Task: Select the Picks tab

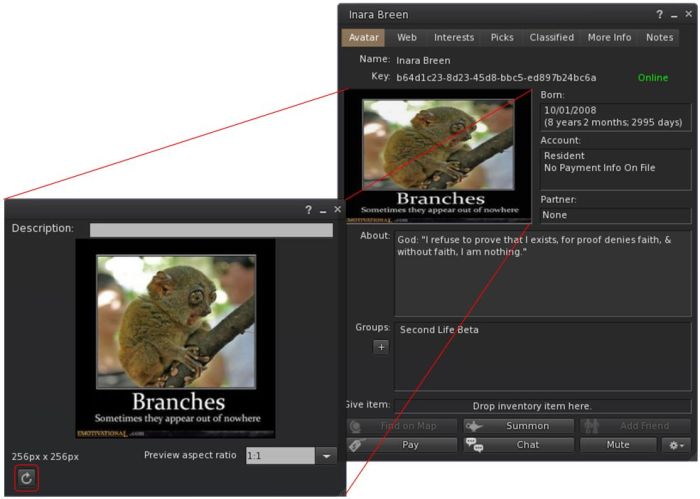Action: (502, 37)
